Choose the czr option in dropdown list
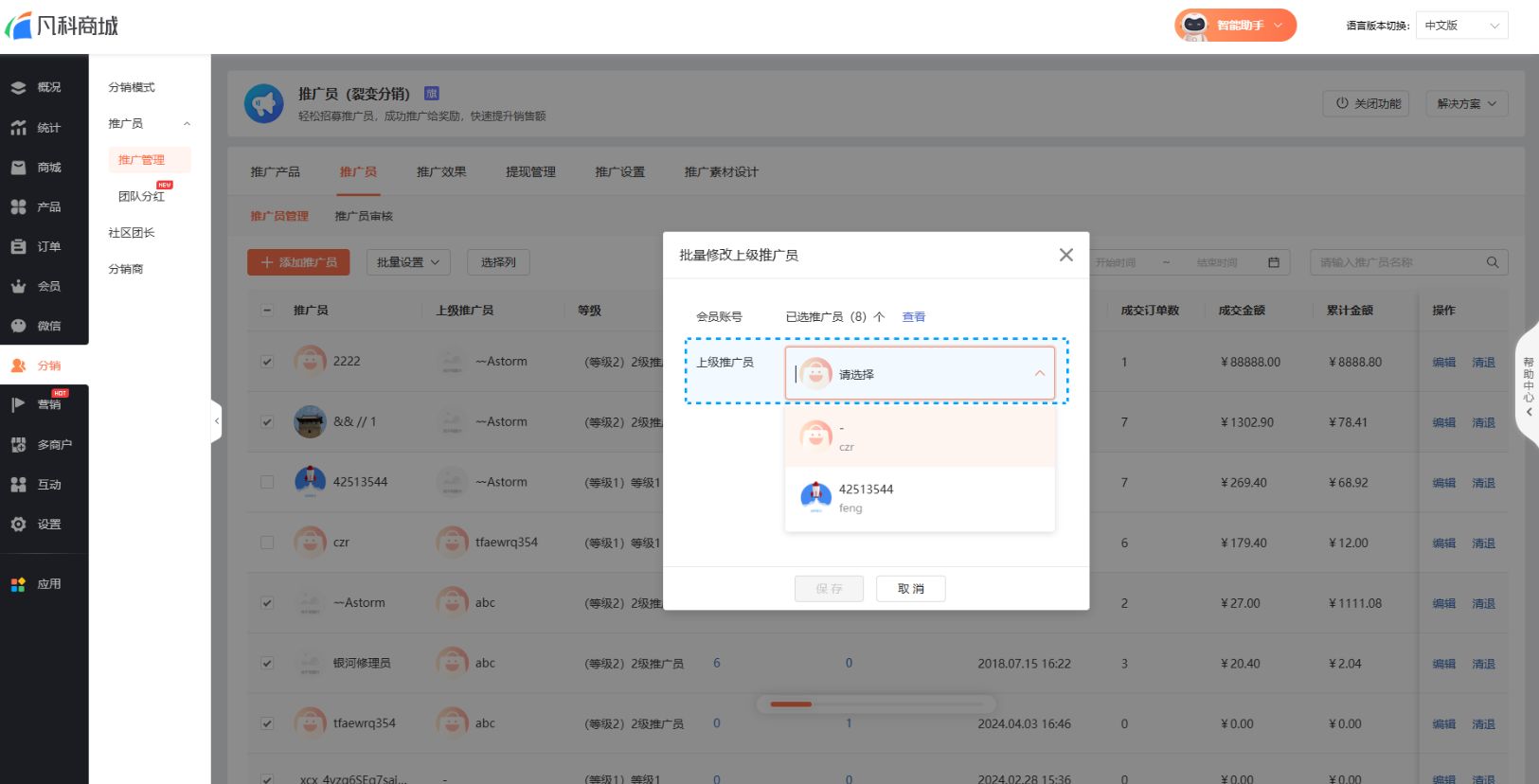The image size is (1539, 784). coord(920,437)
